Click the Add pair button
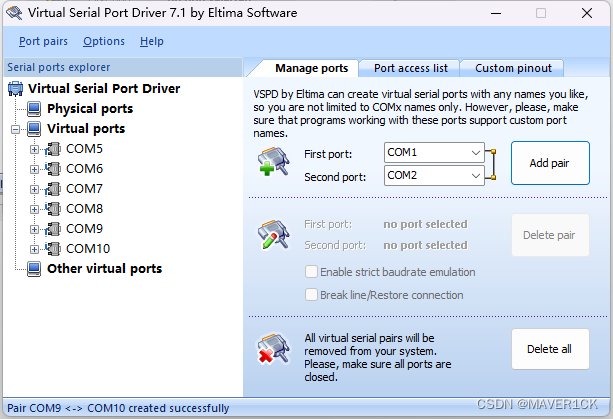The height and width of the screenshot is (419, 613). pyautogui.click(x=550, y=163)
